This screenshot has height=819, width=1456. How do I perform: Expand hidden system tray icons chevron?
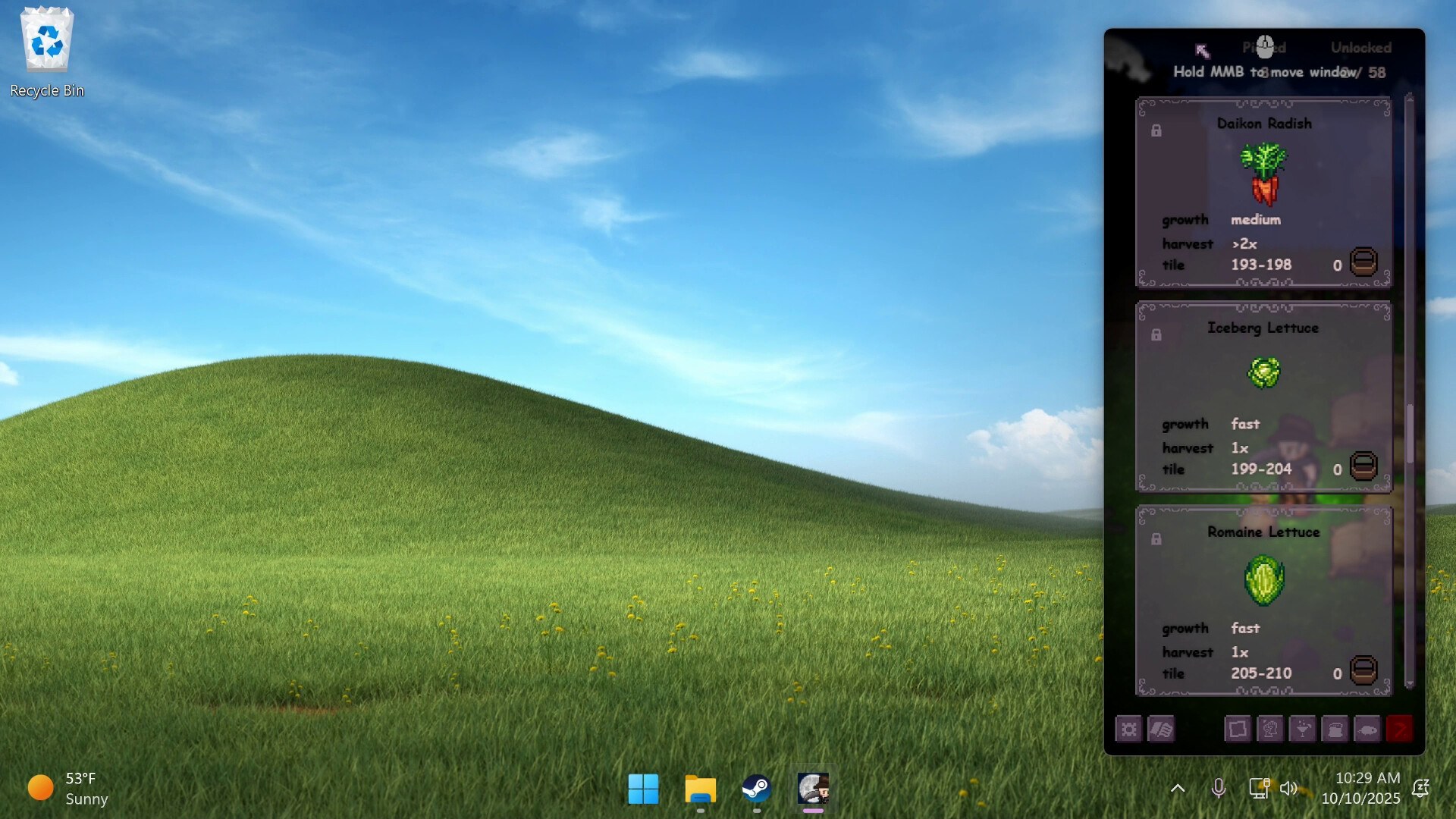point(1178,789)
